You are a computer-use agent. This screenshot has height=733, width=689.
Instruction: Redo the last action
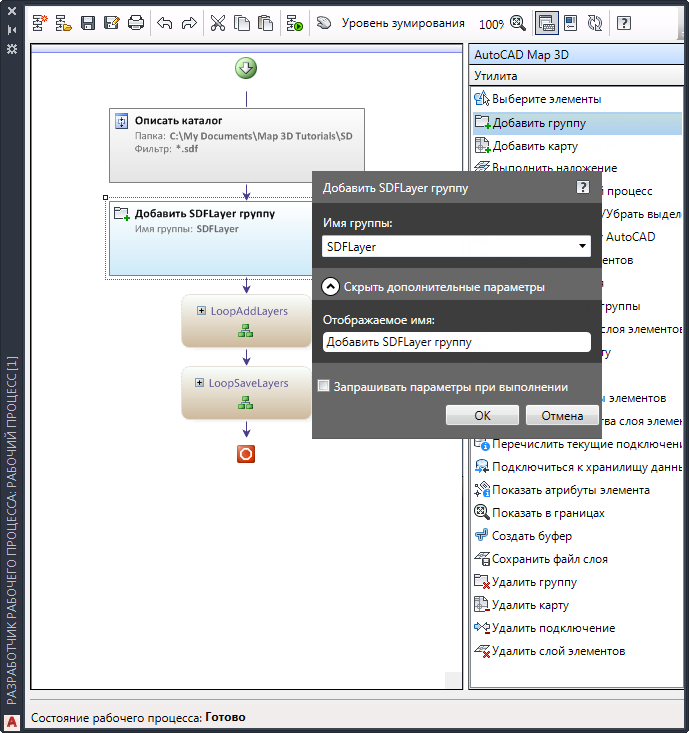(x=189, y=22)
